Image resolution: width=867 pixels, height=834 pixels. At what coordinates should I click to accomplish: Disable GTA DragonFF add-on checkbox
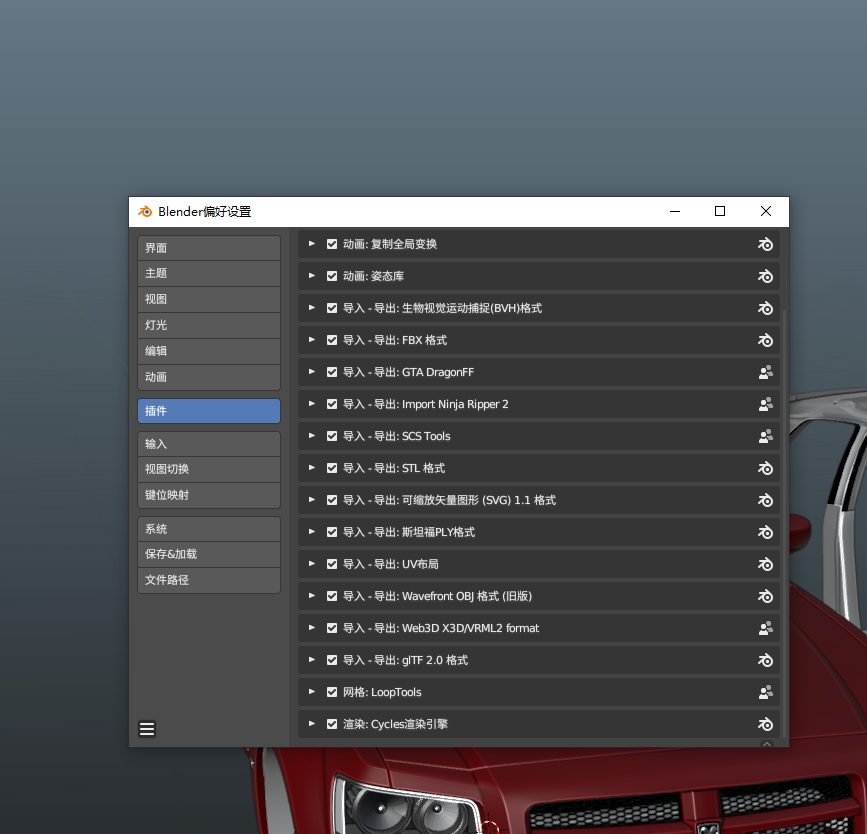pos(332,372)
